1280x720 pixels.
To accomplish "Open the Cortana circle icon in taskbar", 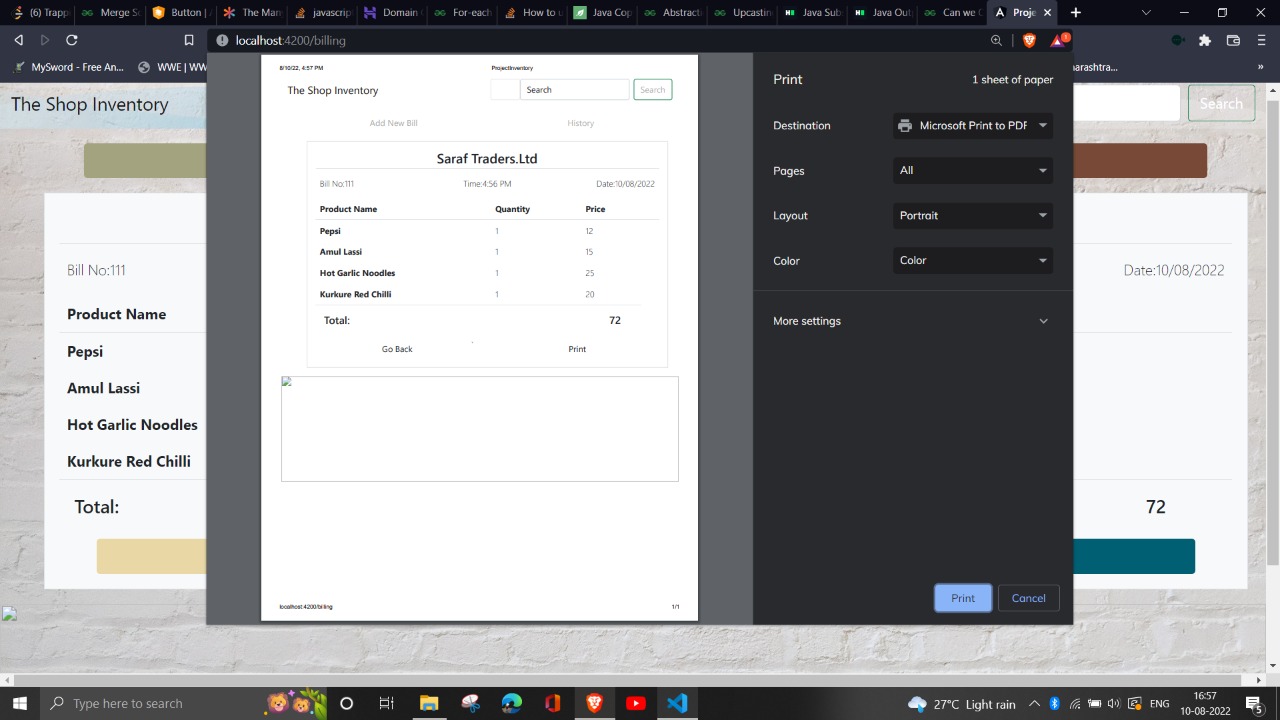I will [346, 703].
